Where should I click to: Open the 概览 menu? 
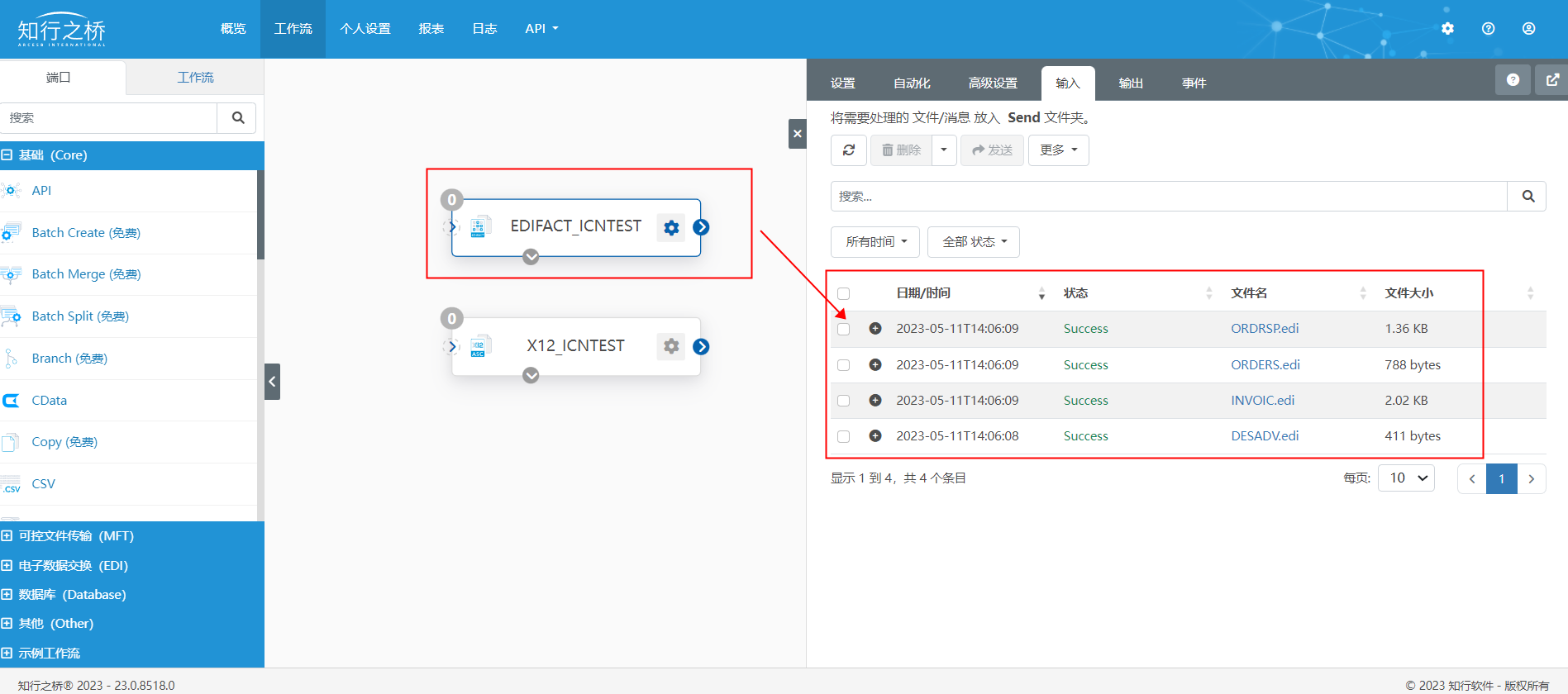233,28
